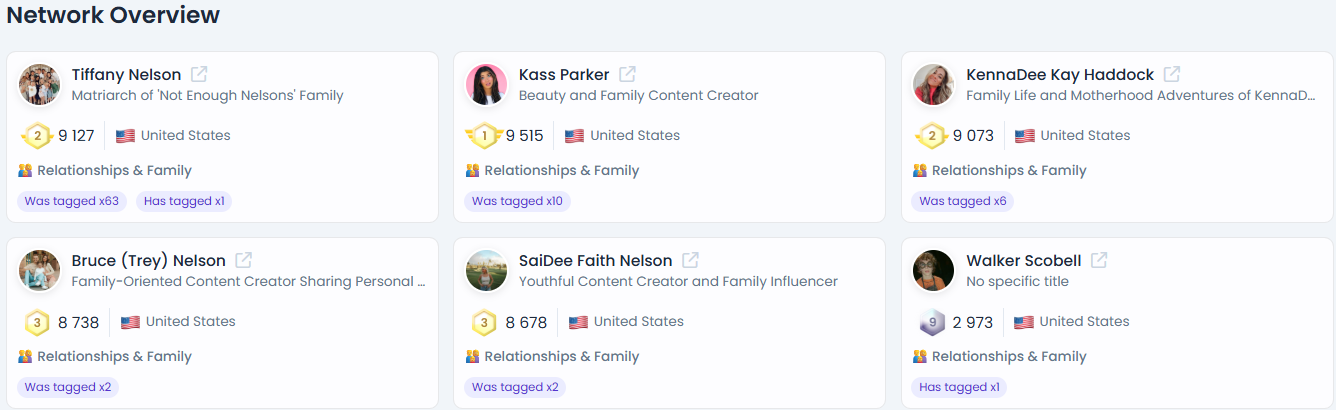
Task: Click the "Was tagged x6" tag
Action: coord(962,201)
